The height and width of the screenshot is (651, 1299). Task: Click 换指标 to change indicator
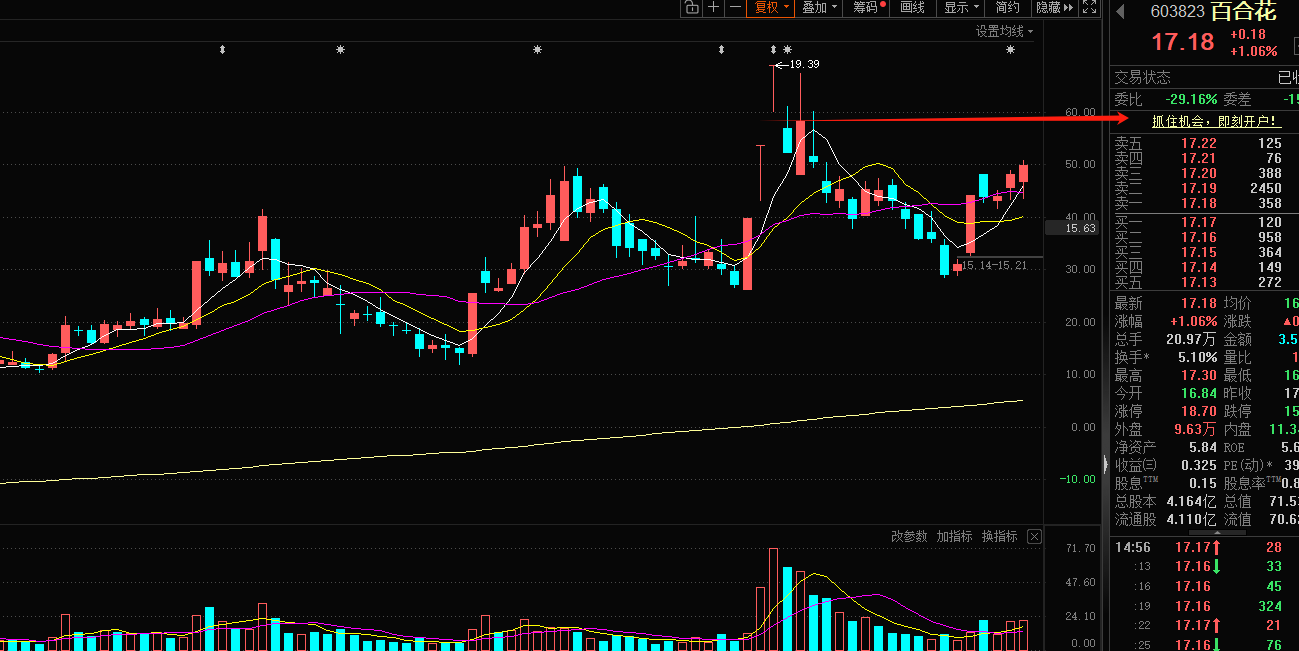coord(999,537)
